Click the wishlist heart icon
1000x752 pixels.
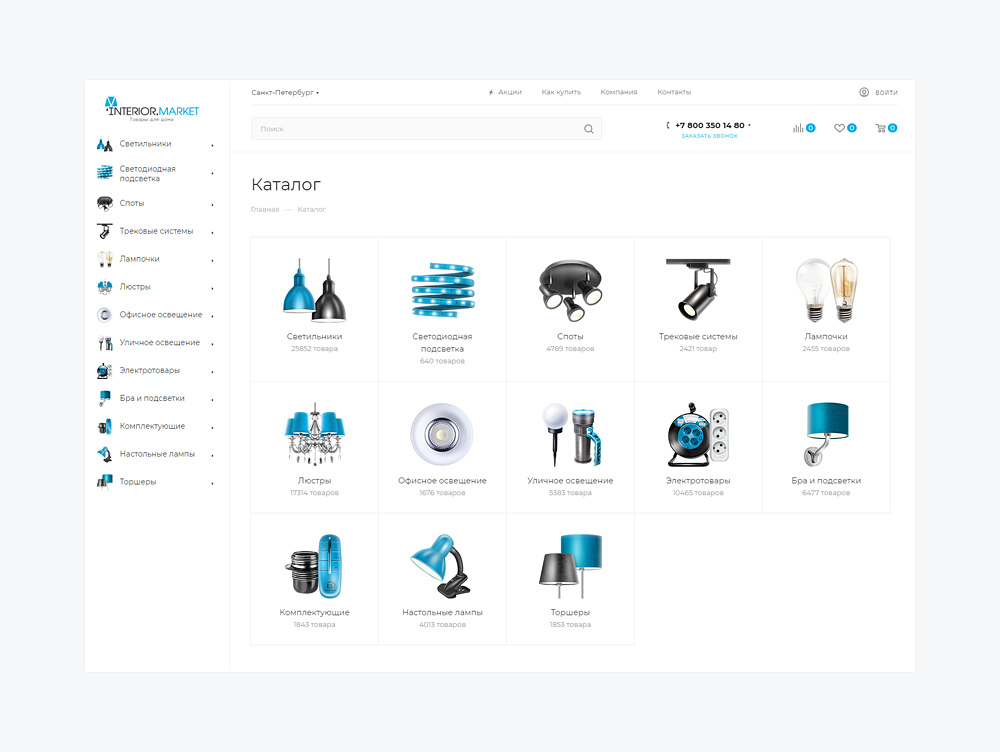click(x=840, y=128)
